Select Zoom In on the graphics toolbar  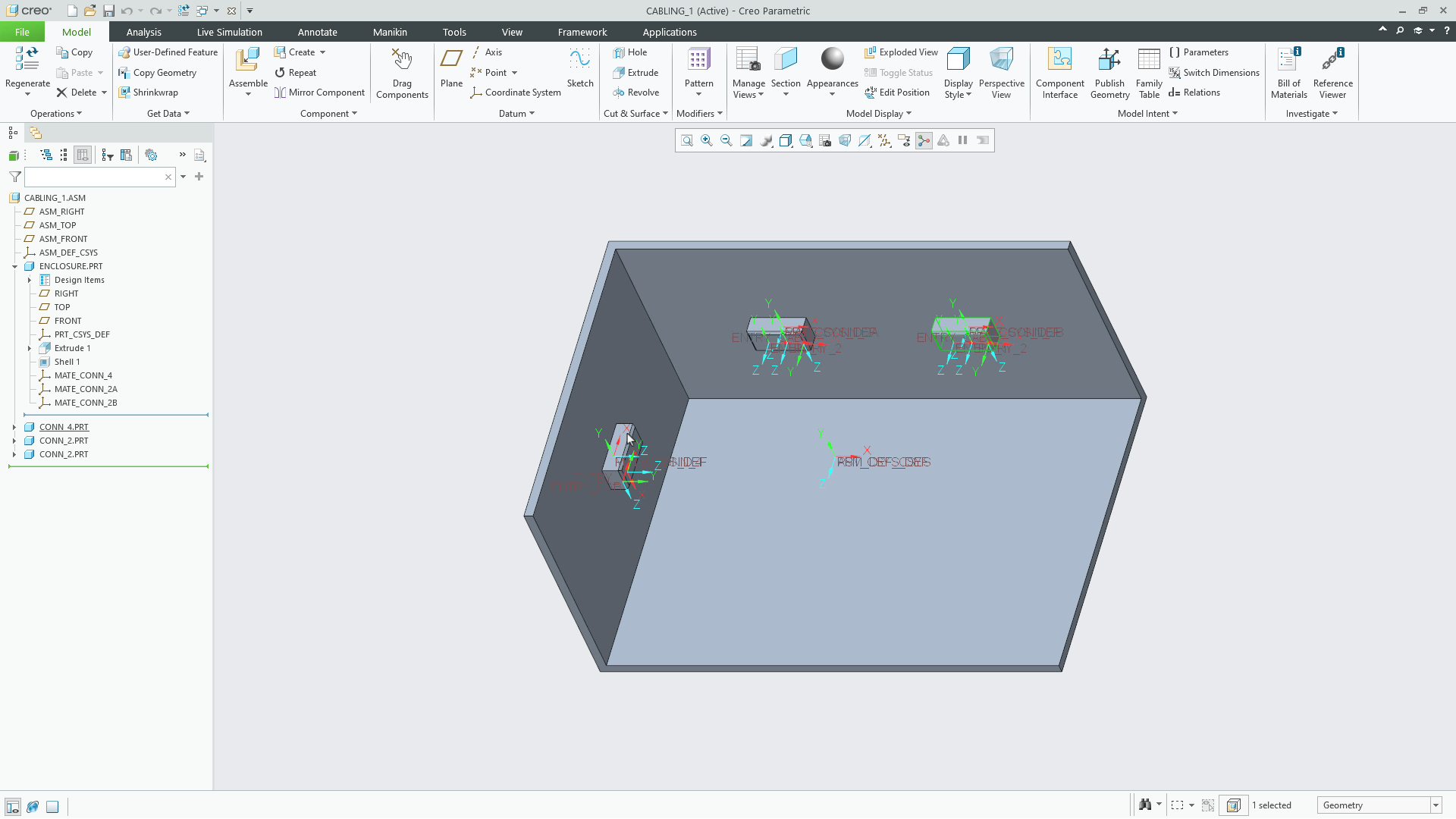(707, 140)
